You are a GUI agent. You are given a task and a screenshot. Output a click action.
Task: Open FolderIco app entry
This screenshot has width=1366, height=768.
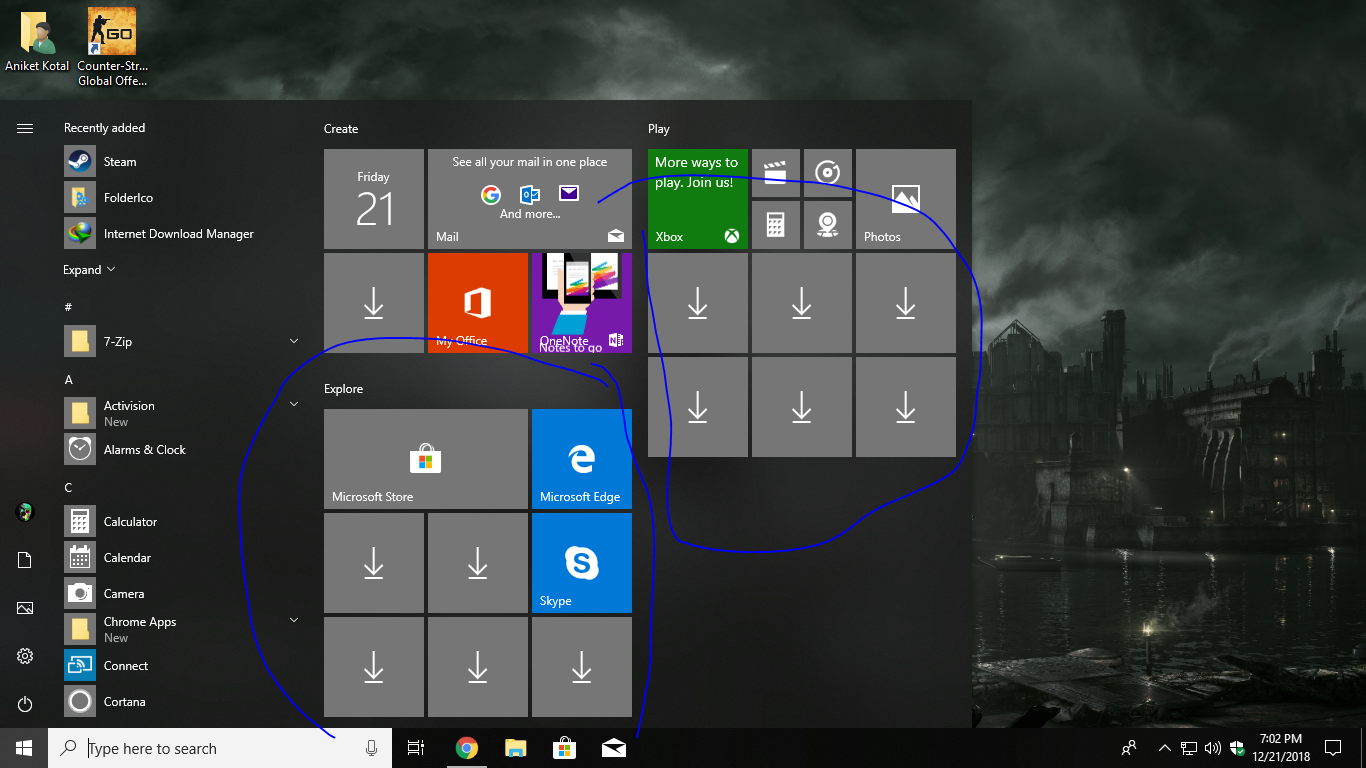(180, 198)
